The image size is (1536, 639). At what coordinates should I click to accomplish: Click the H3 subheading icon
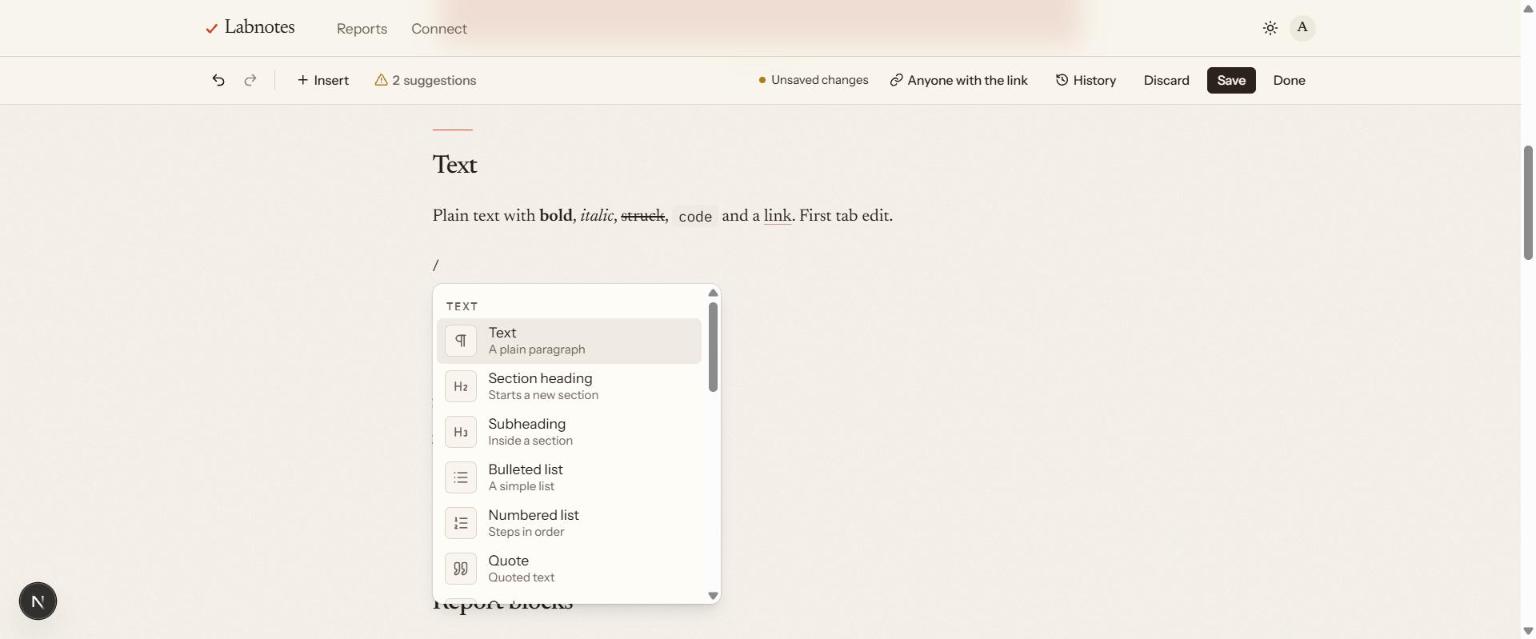[x=461, y=432]
